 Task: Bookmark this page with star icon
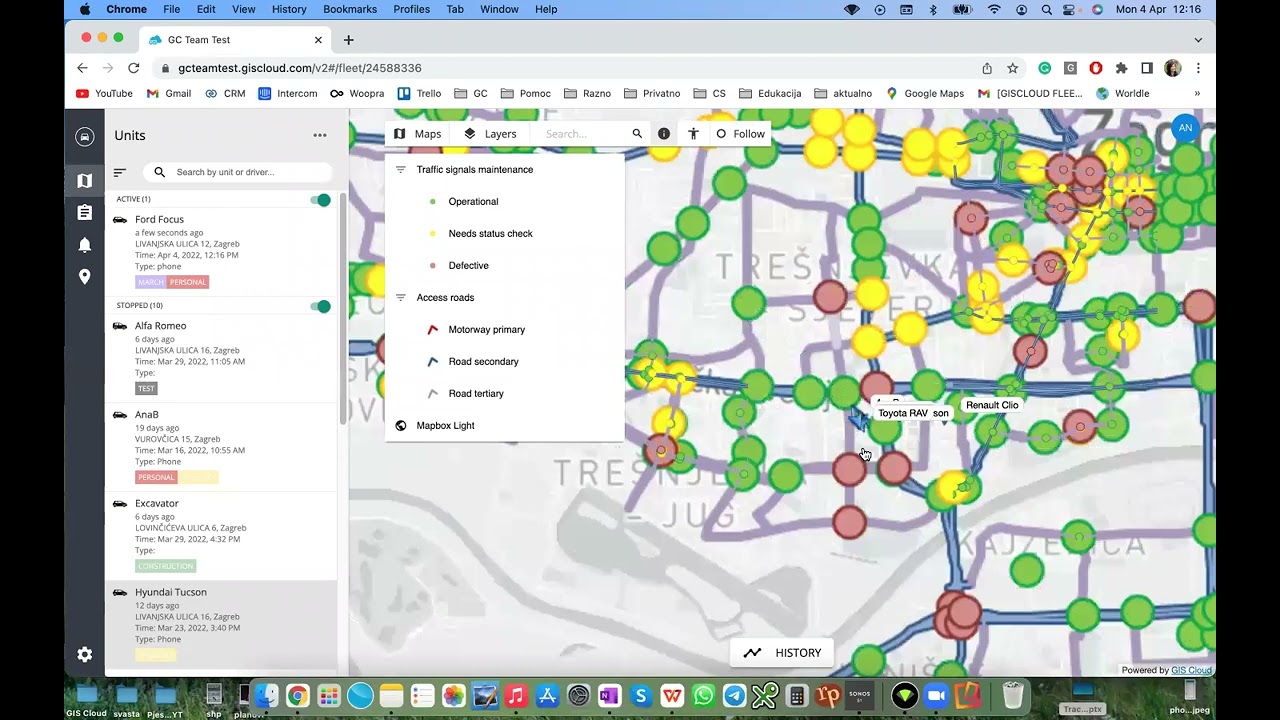[1013, 68]
